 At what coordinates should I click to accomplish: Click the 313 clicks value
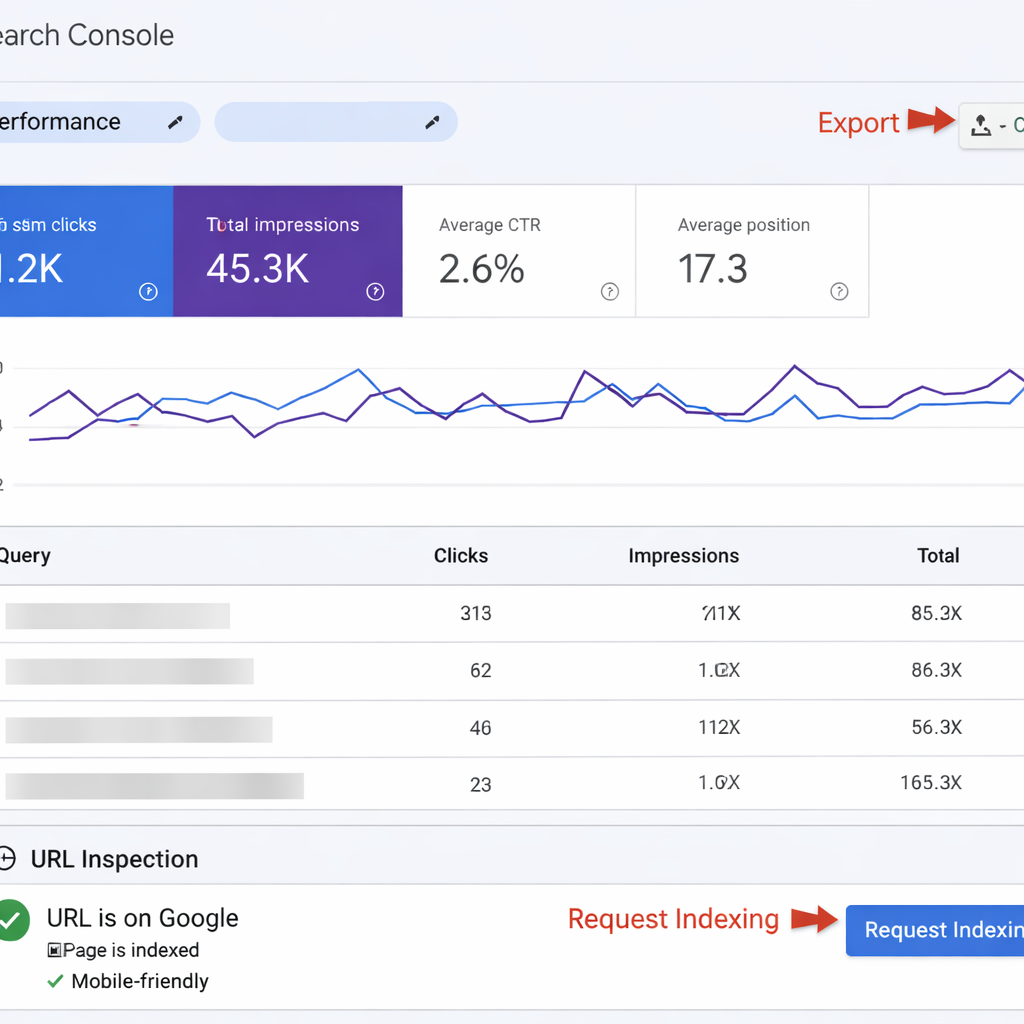click(475, 613)
